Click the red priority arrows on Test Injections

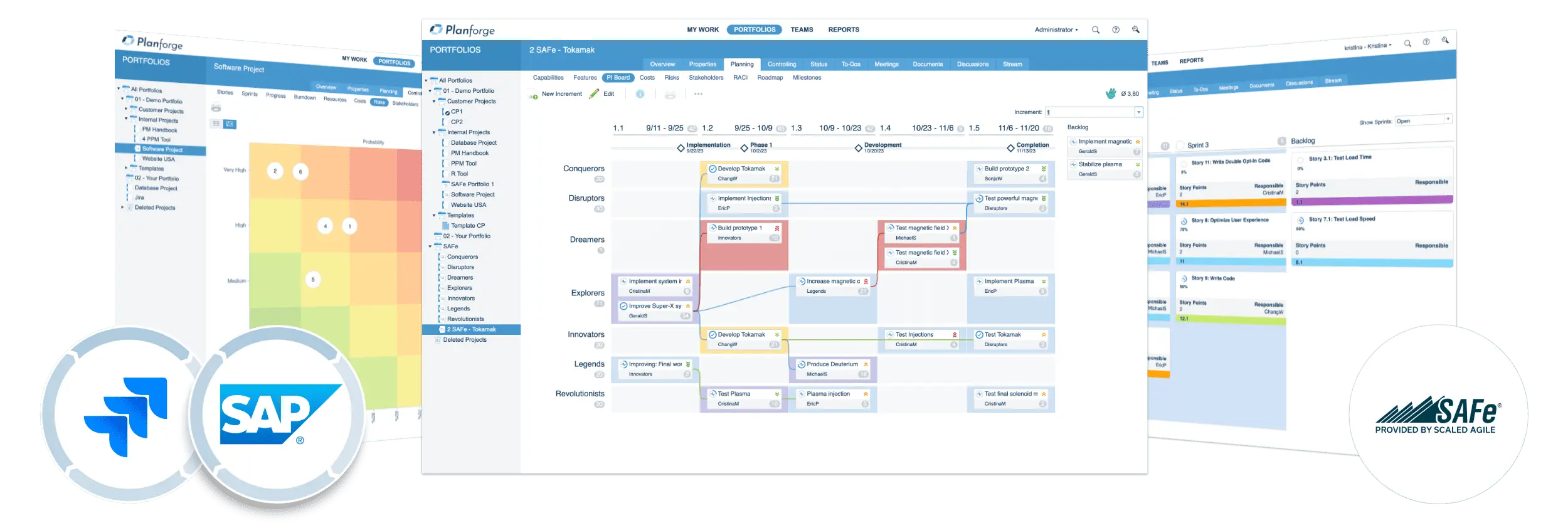click(955, 335)
